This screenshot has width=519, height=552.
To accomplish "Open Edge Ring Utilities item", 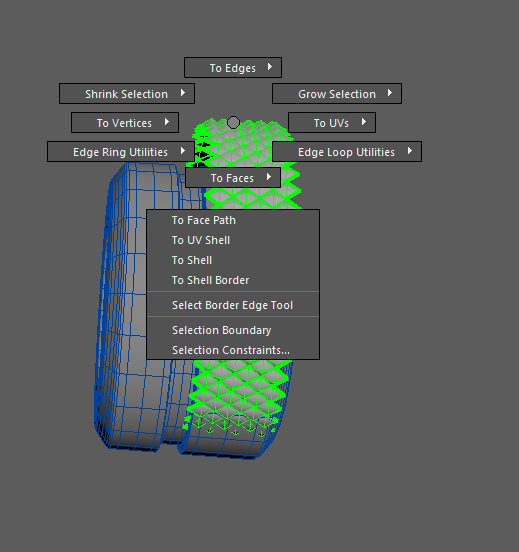I will (121, 152).
